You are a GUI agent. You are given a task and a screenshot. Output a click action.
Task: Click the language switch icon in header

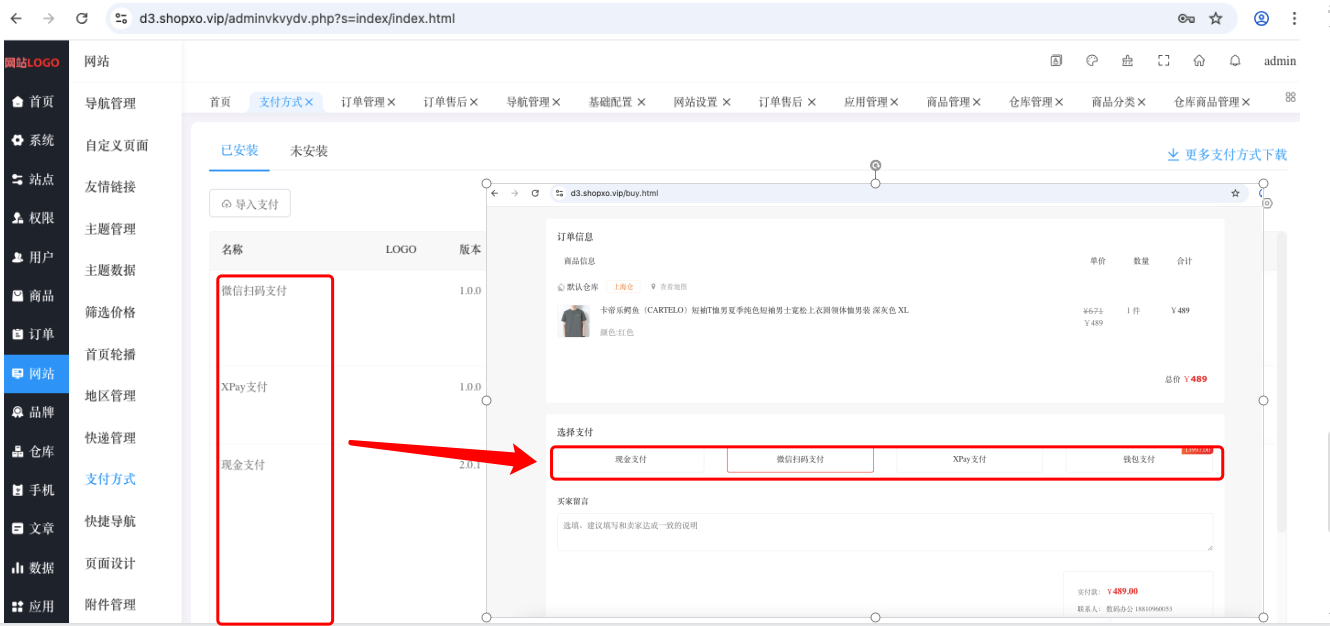(1056, 60)
